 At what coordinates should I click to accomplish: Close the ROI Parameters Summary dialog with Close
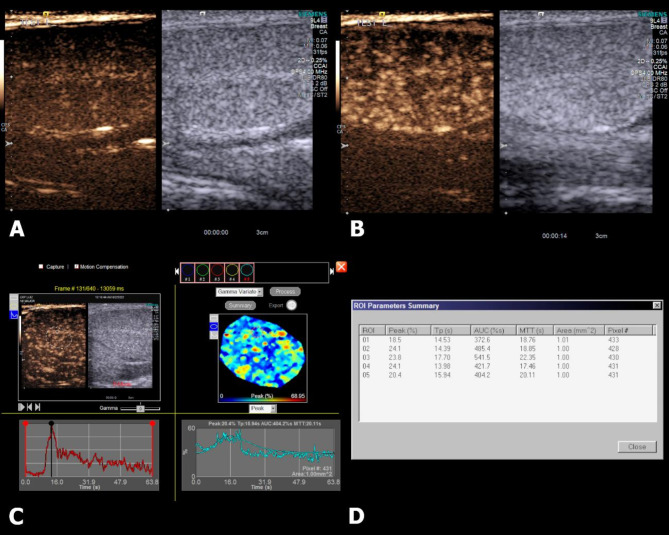tap(637, 447)
